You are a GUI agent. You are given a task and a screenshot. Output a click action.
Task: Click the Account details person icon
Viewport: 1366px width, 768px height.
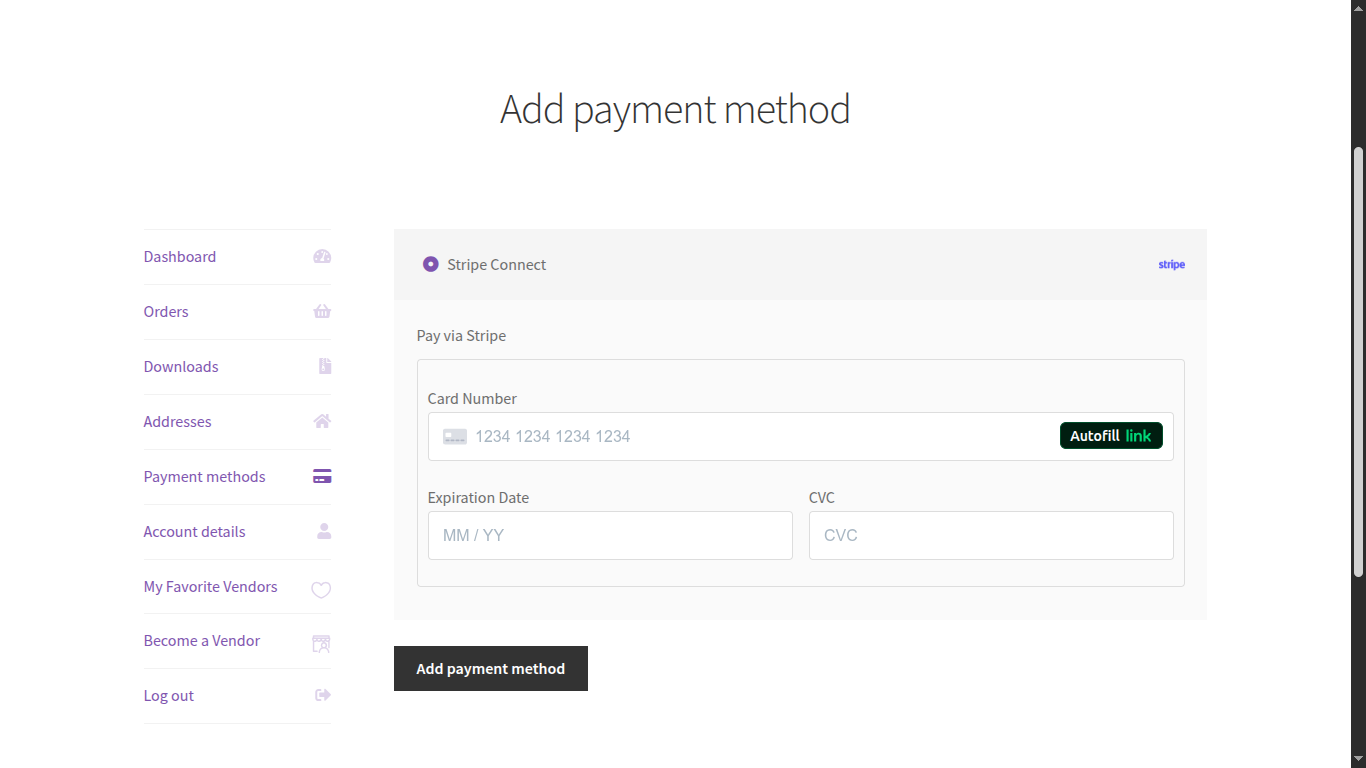pyautogui.click(x=324, y=531)
